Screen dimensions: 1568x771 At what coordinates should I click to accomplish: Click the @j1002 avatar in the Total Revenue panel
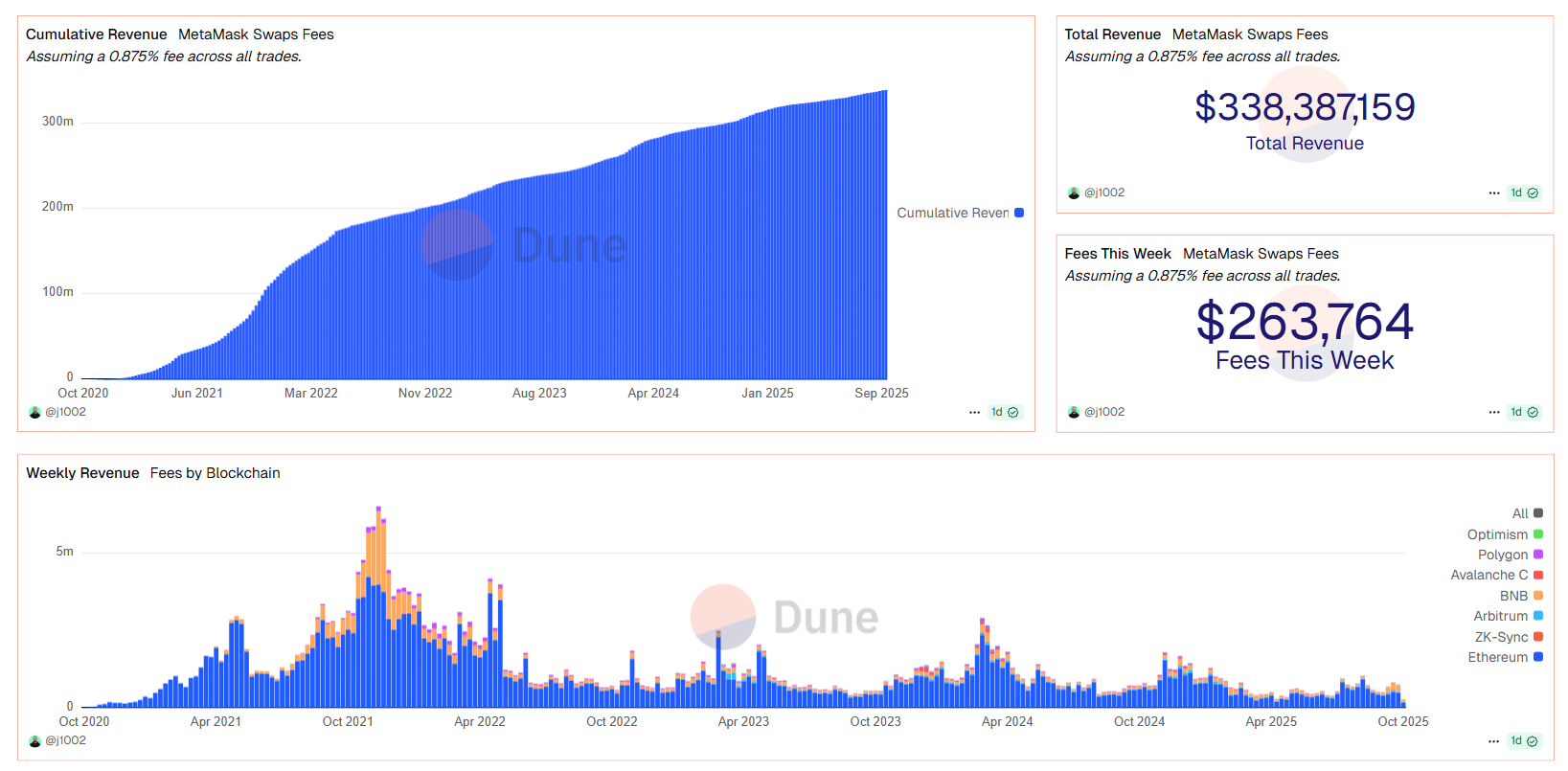1074,193
